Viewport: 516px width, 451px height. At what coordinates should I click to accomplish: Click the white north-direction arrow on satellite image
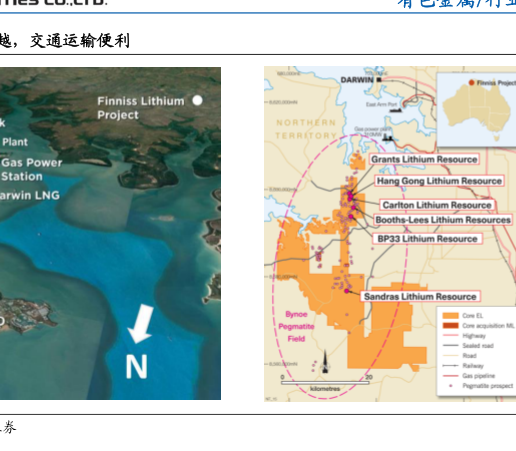(141, 324)
